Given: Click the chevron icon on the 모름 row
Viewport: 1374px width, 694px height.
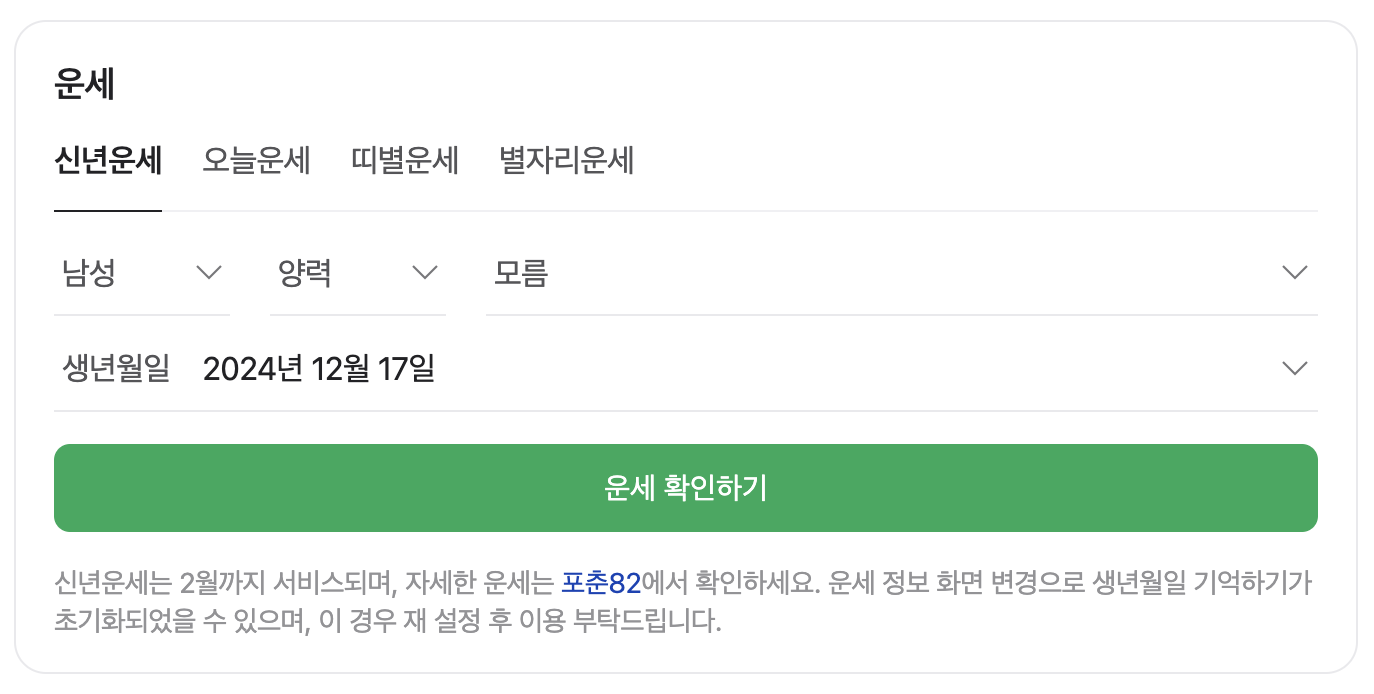Looking at the screenshot, I should [1295, 272].
